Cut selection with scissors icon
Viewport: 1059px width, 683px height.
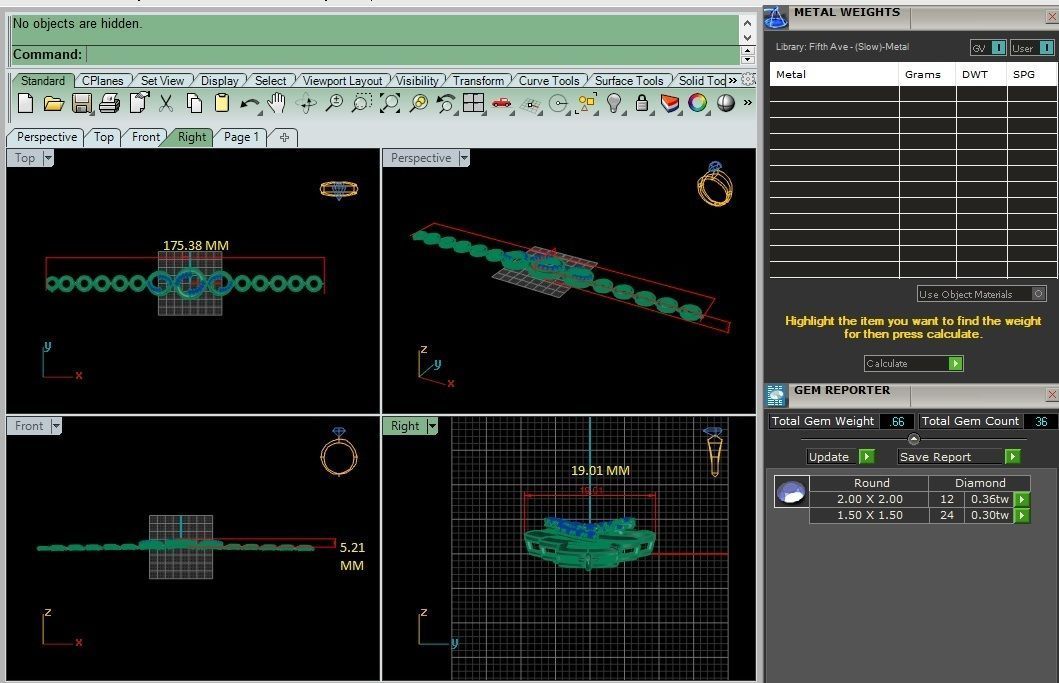(166, 103)
